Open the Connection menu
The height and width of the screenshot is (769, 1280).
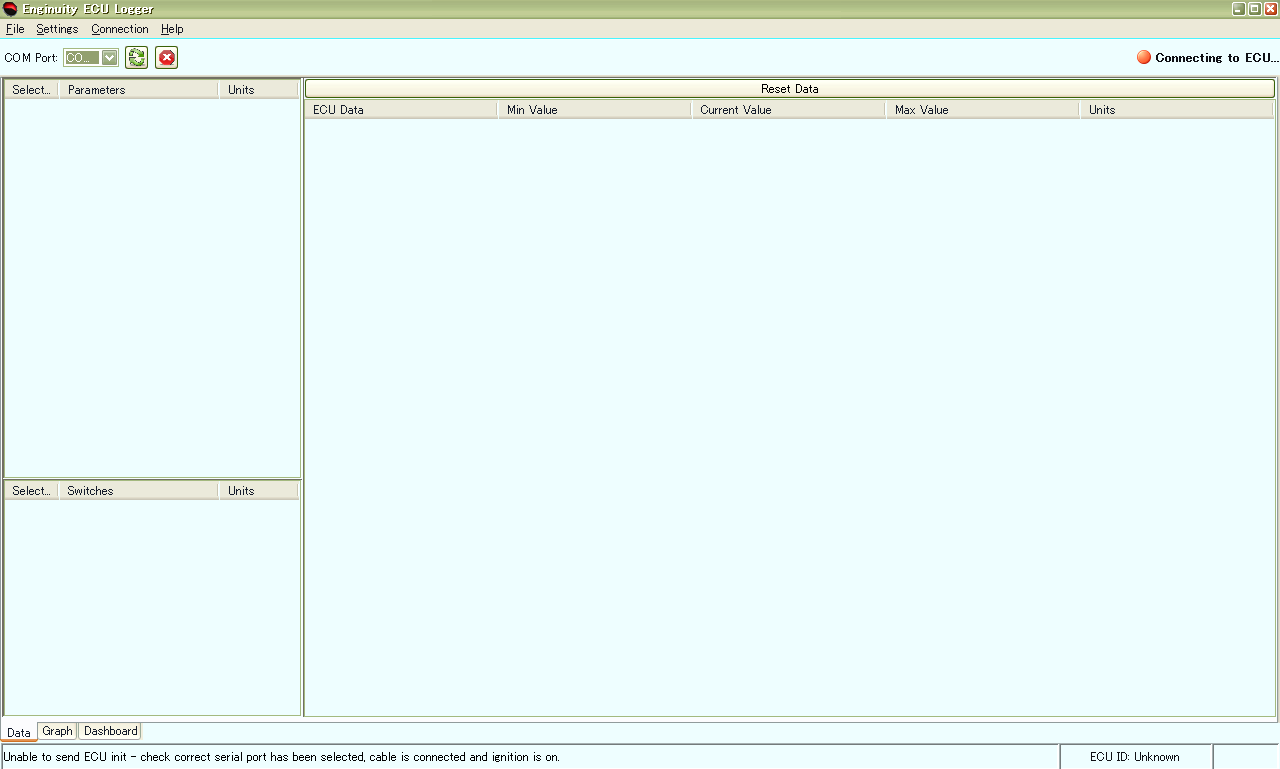tap(120, 29)
